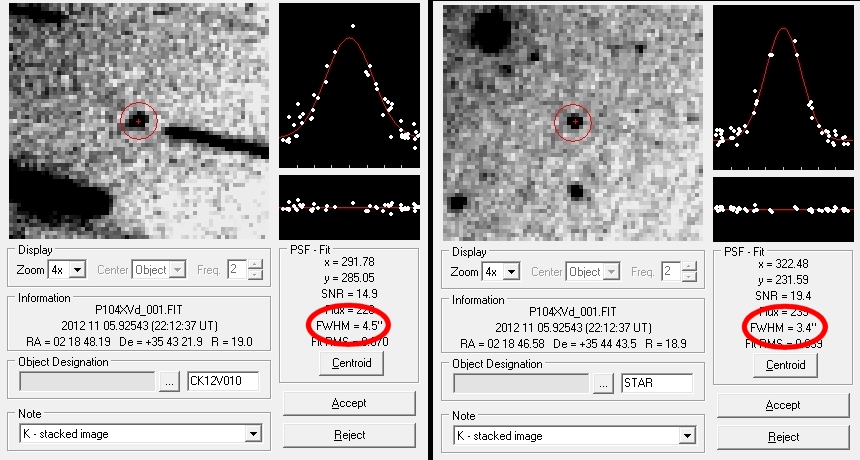This screenshot has width=860, height=460.
Task: Click the ellipsis button next to CK12V010
Action: click(169, 381)
